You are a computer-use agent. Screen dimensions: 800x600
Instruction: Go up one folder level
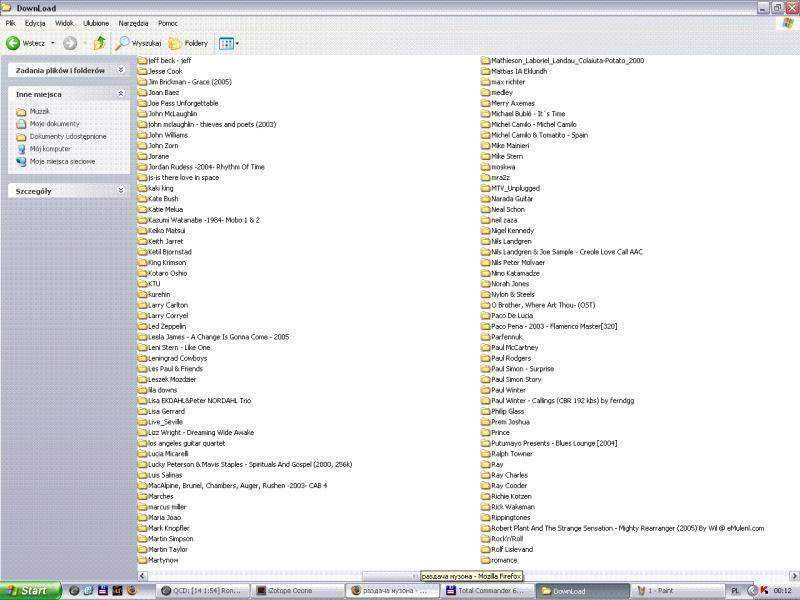click(x=99, y=43)
